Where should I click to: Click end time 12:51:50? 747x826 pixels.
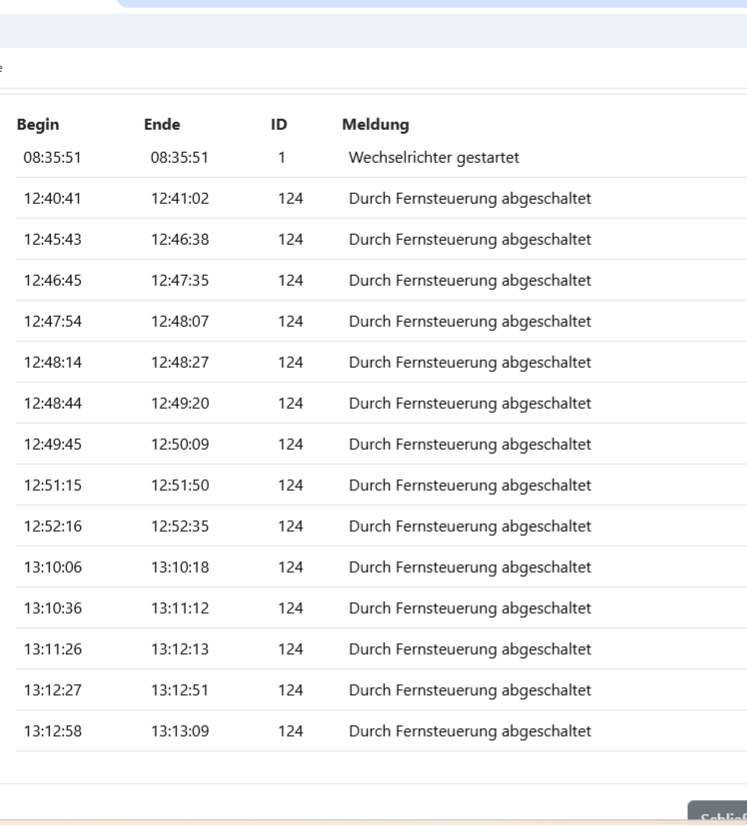coord(180,485)
